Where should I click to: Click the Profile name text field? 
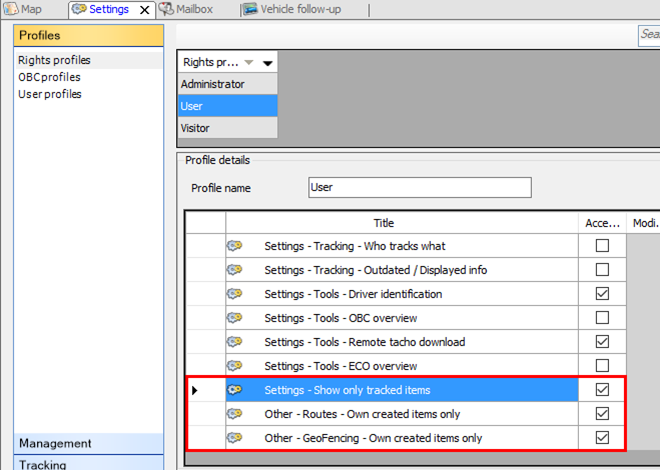(420, 187)
